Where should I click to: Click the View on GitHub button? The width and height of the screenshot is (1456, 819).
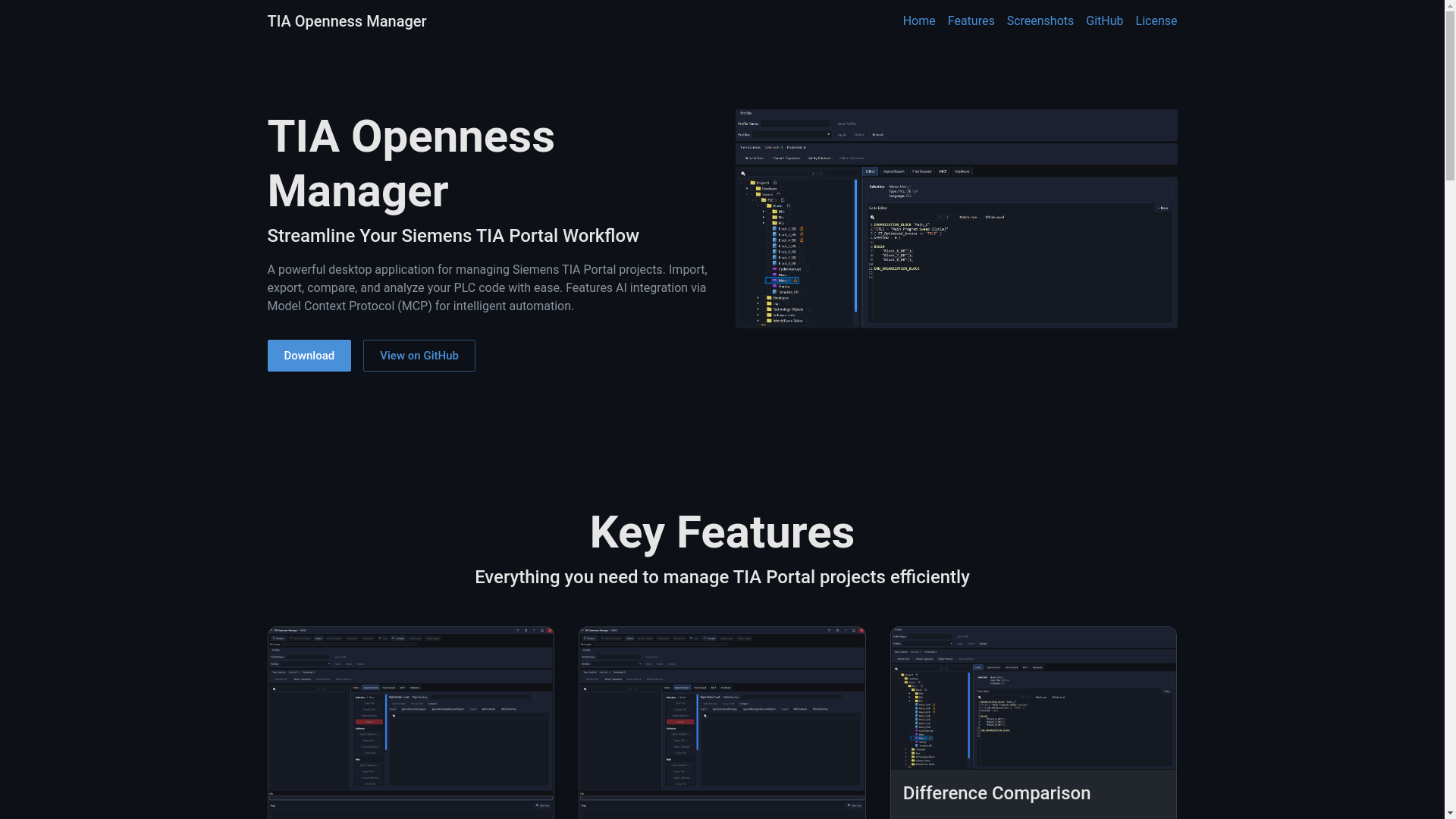coord(419,356)
